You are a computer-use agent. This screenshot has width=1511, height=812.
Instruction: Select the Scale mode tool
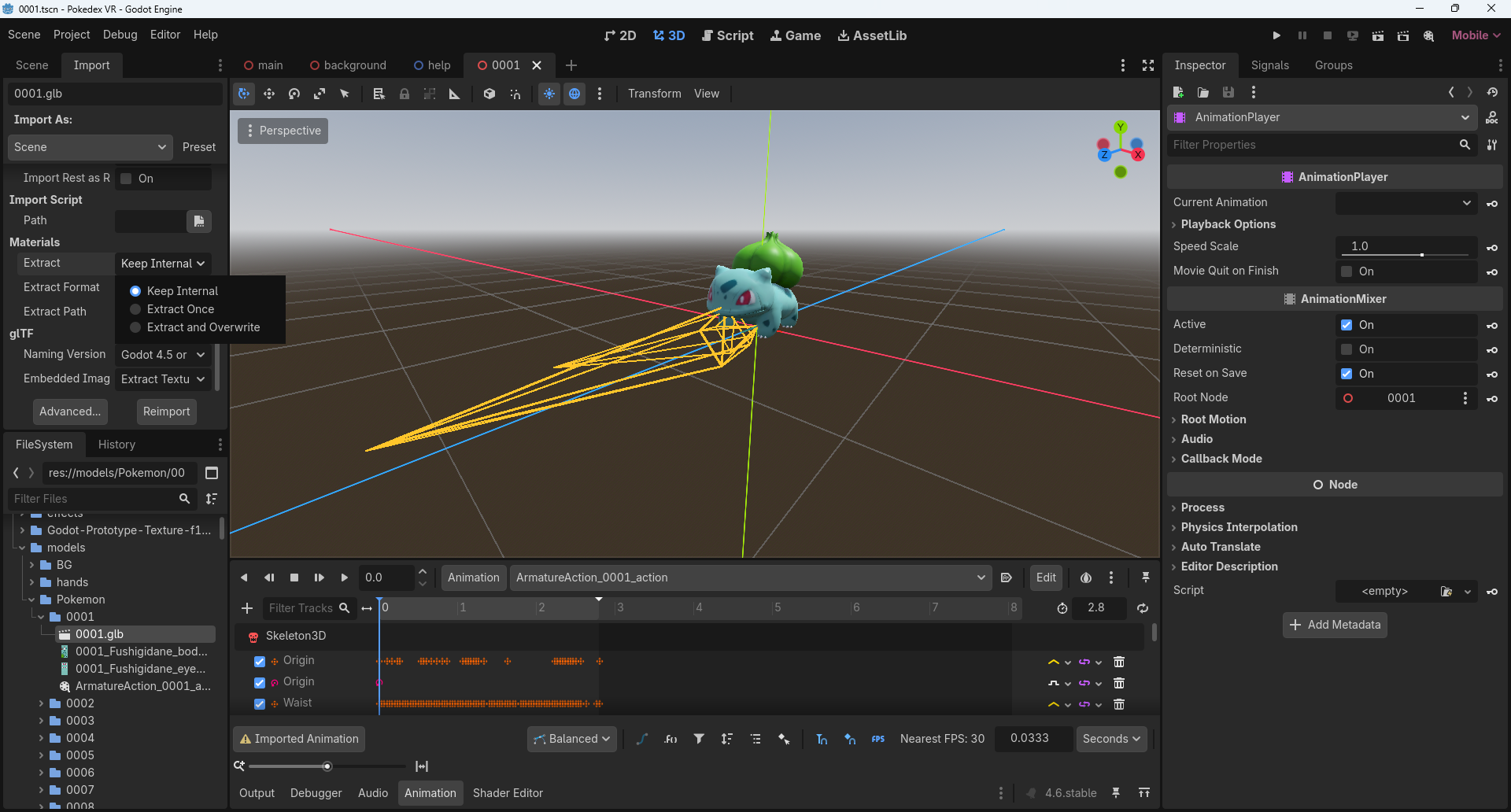point(320,94)
